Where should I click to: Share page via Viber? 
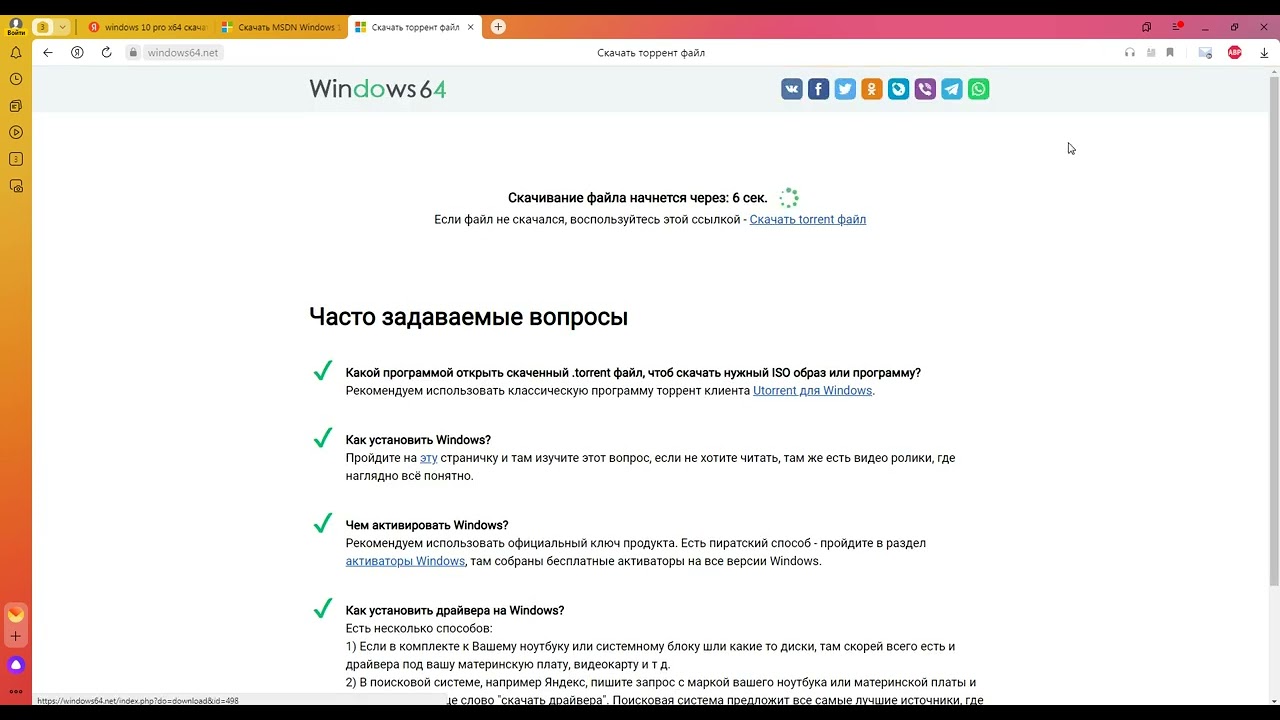(x=925, y=89)
